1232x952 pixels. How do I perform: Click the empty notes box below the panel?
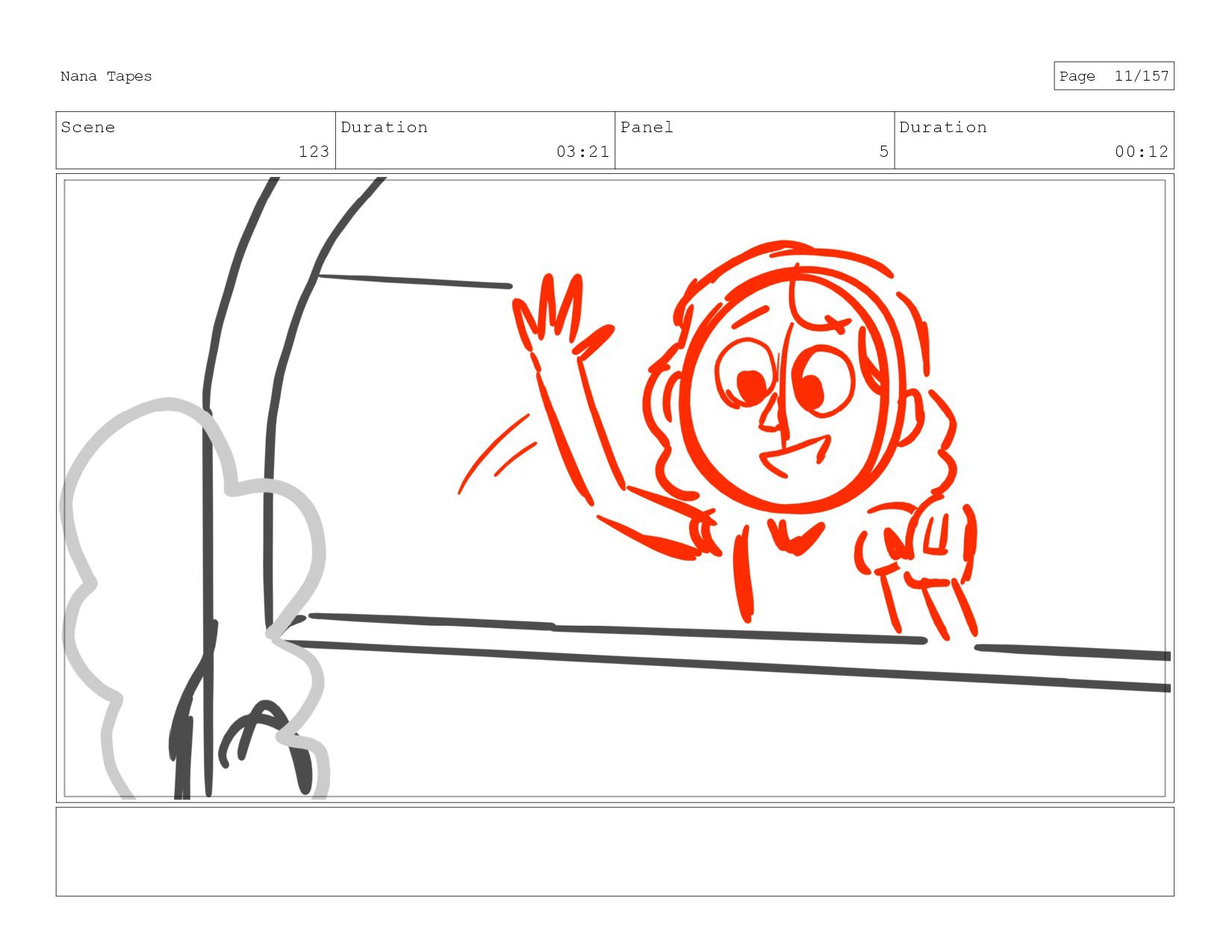click(615, 851)
